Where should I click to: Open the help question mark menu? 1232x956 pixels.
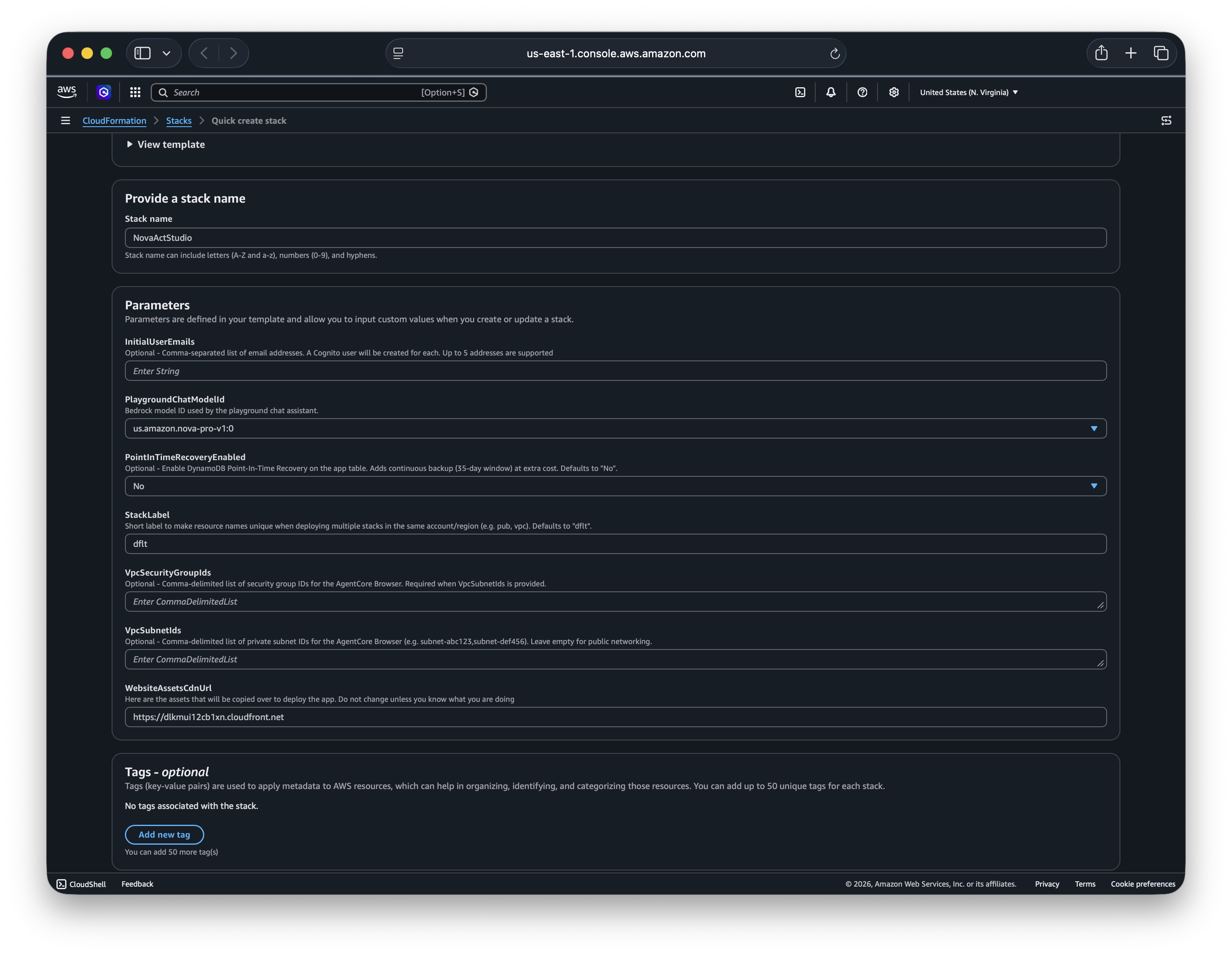(x=862, y=92)
